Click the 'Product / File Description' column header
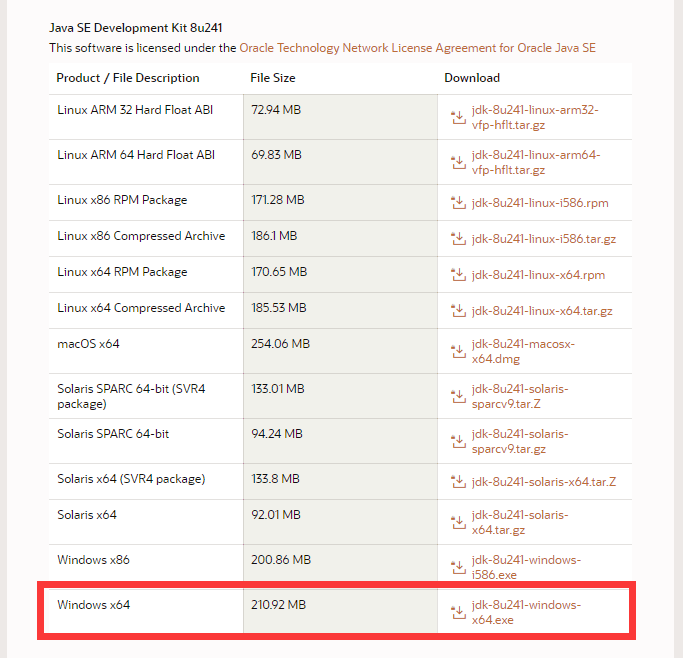Image resolution: width=683 pixels, height=658 pixels. (128, 78)
